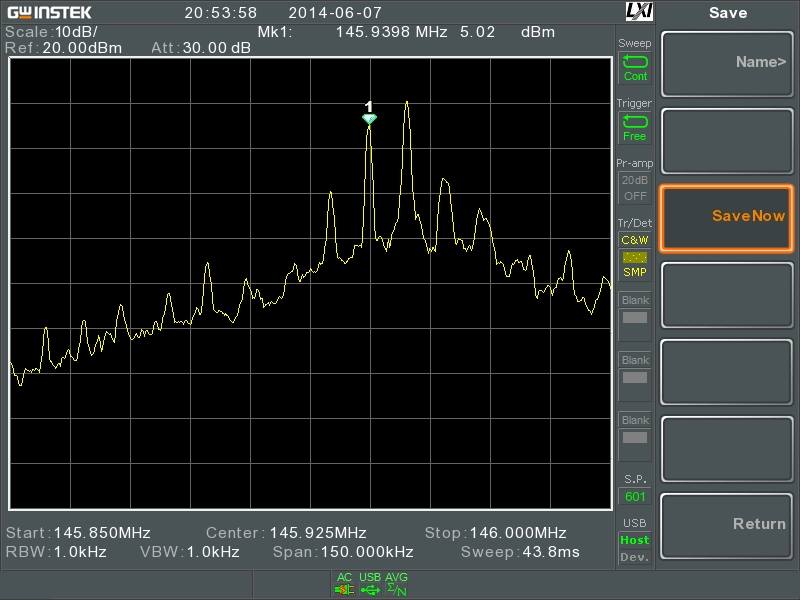Click the GW Instek logo
This screenshot has width=800, height=600.
pyautogui.click(x=49, y=12)
